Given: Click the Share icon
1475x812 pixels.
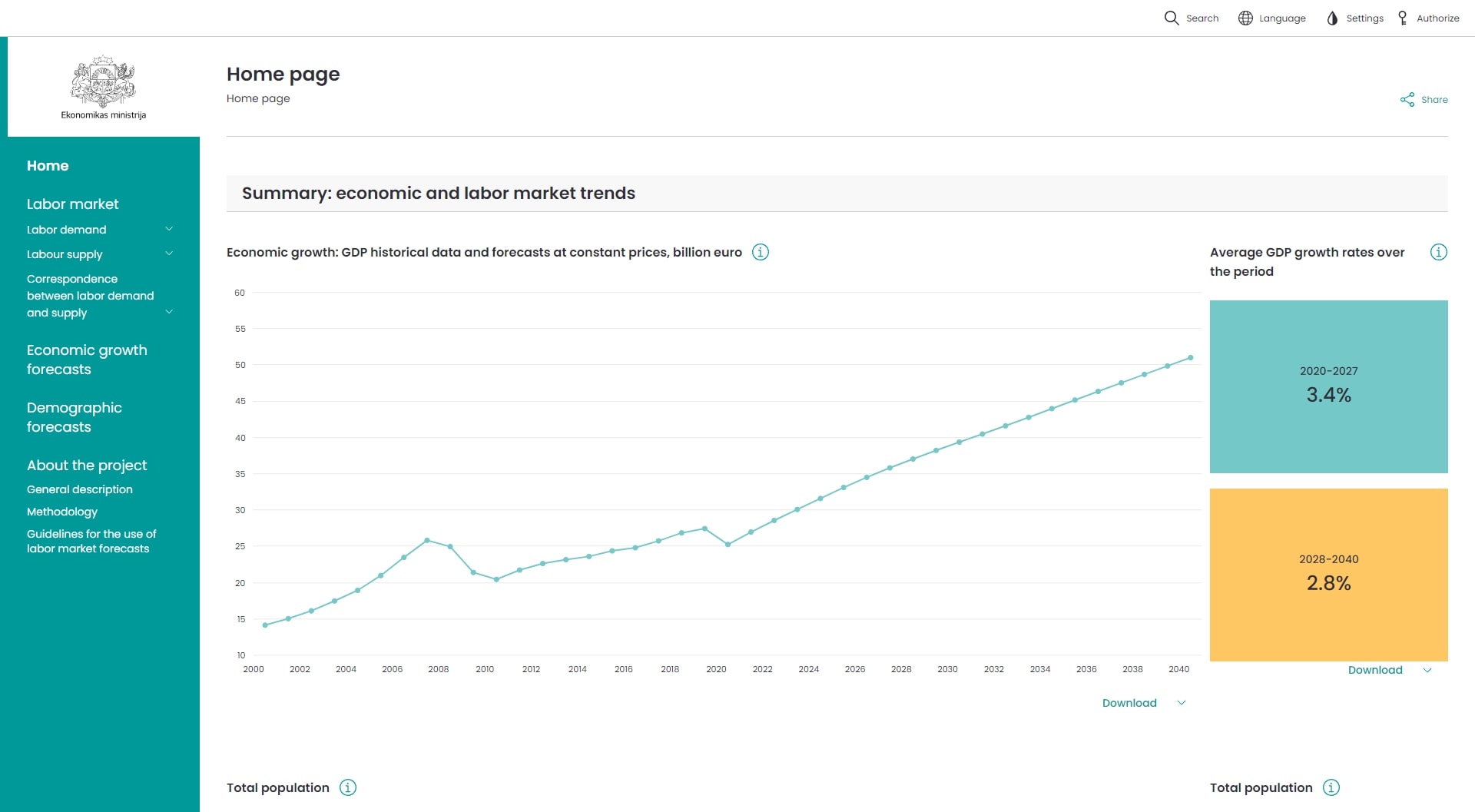Looking at the screenshot, I should 1407,100.
